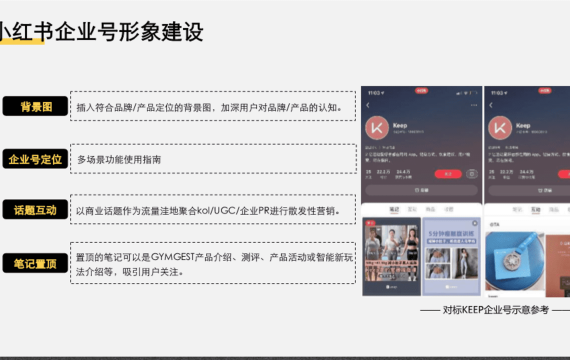Open the pinned note thumbnail with three women
This screenshot has height=360, width=570.
click(392, 256)
